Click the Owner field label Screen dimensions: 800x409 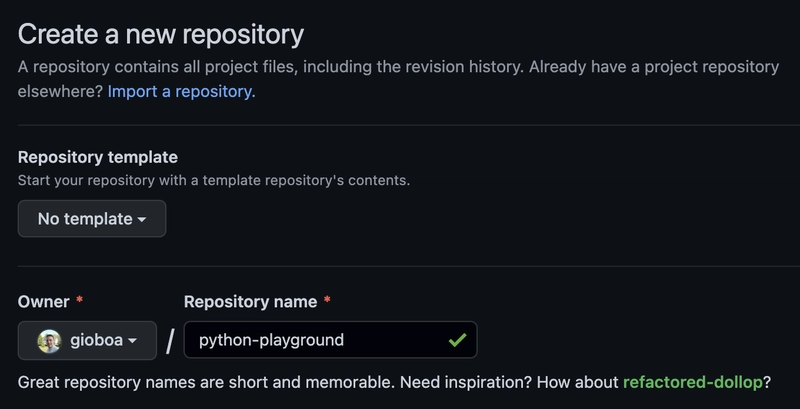point(44,302)
